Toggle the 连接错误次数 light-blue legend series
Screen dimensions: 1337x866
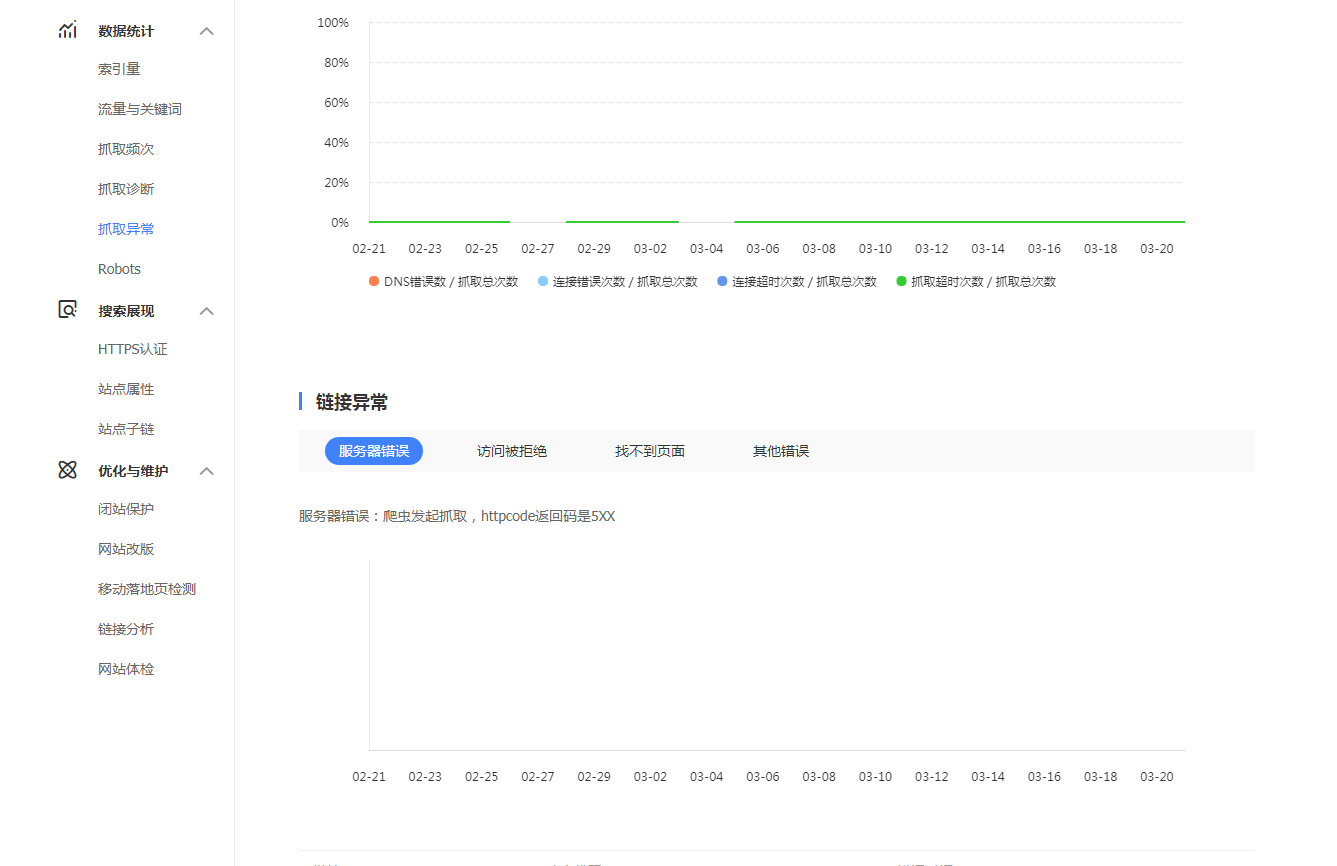coord(617,282)
